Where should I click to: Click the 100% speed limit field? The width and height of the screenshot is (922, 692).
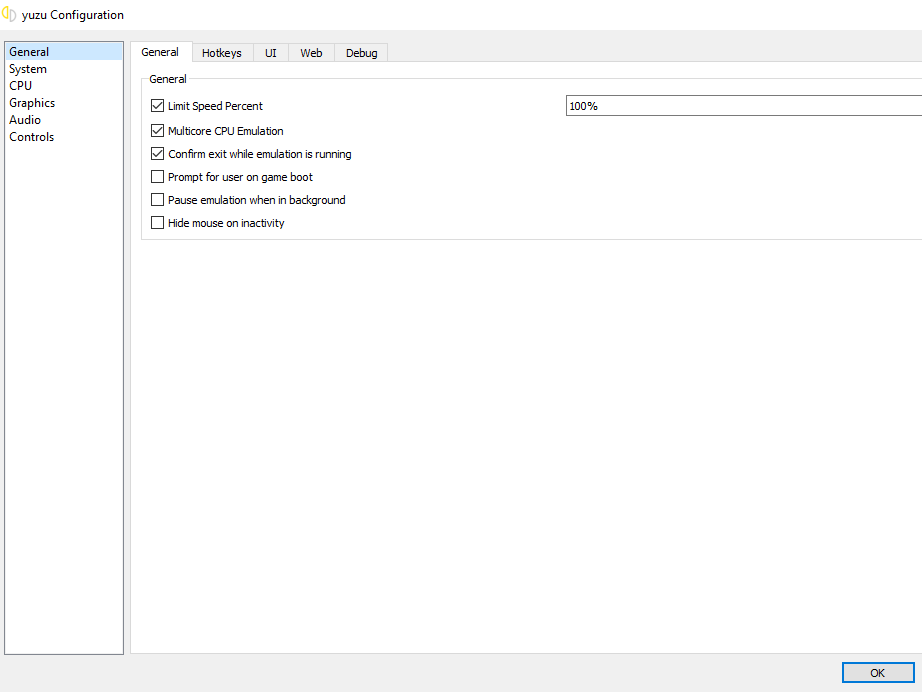point(744,106)
